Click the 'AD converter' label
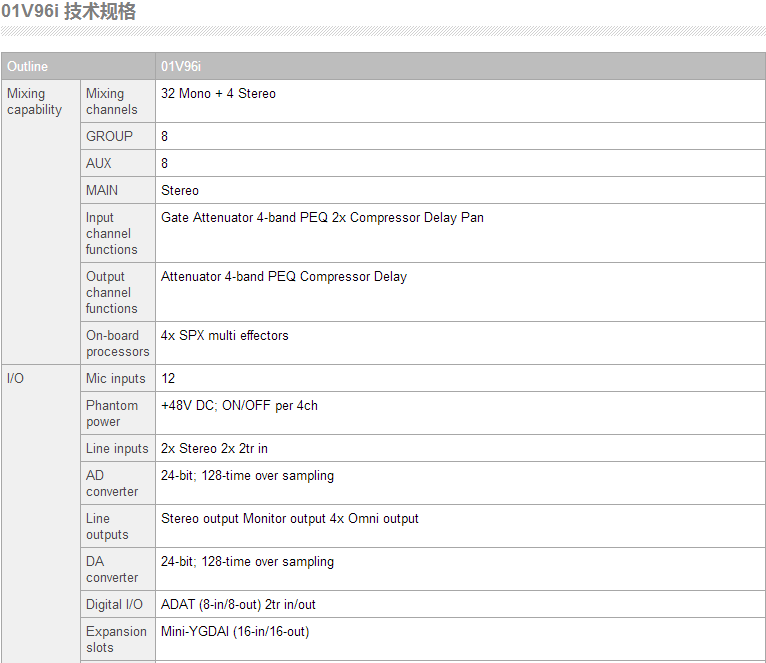The height and width of the screenshot is (663, 766). pyautogui.click(x=112, y=483)
